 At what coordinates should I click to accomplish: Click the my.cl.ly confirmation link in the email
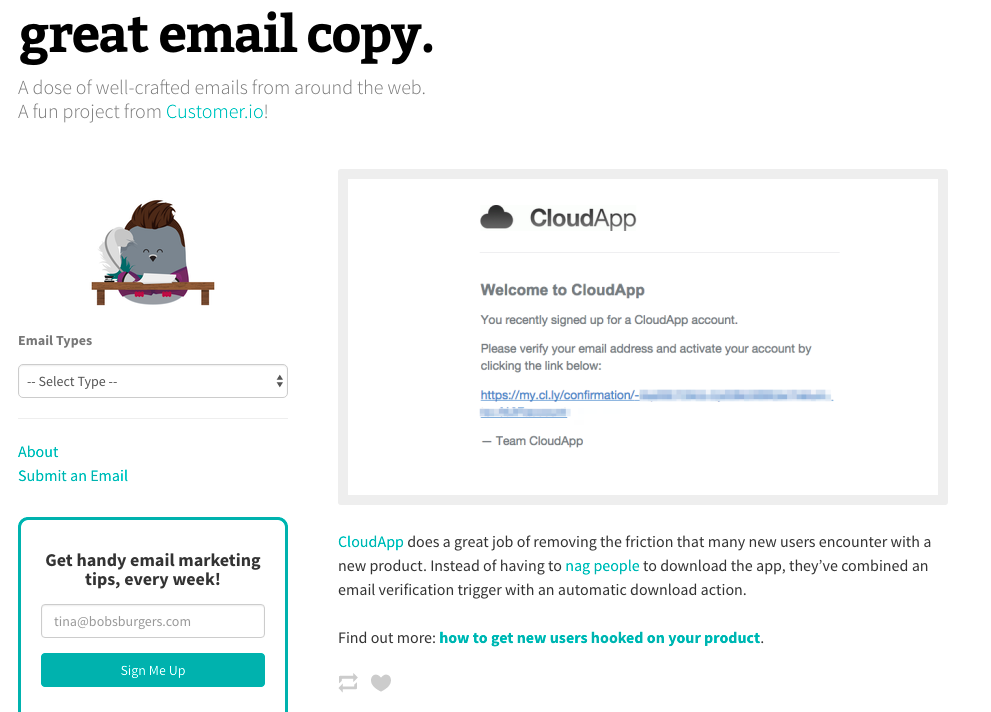tap(560, 396)
